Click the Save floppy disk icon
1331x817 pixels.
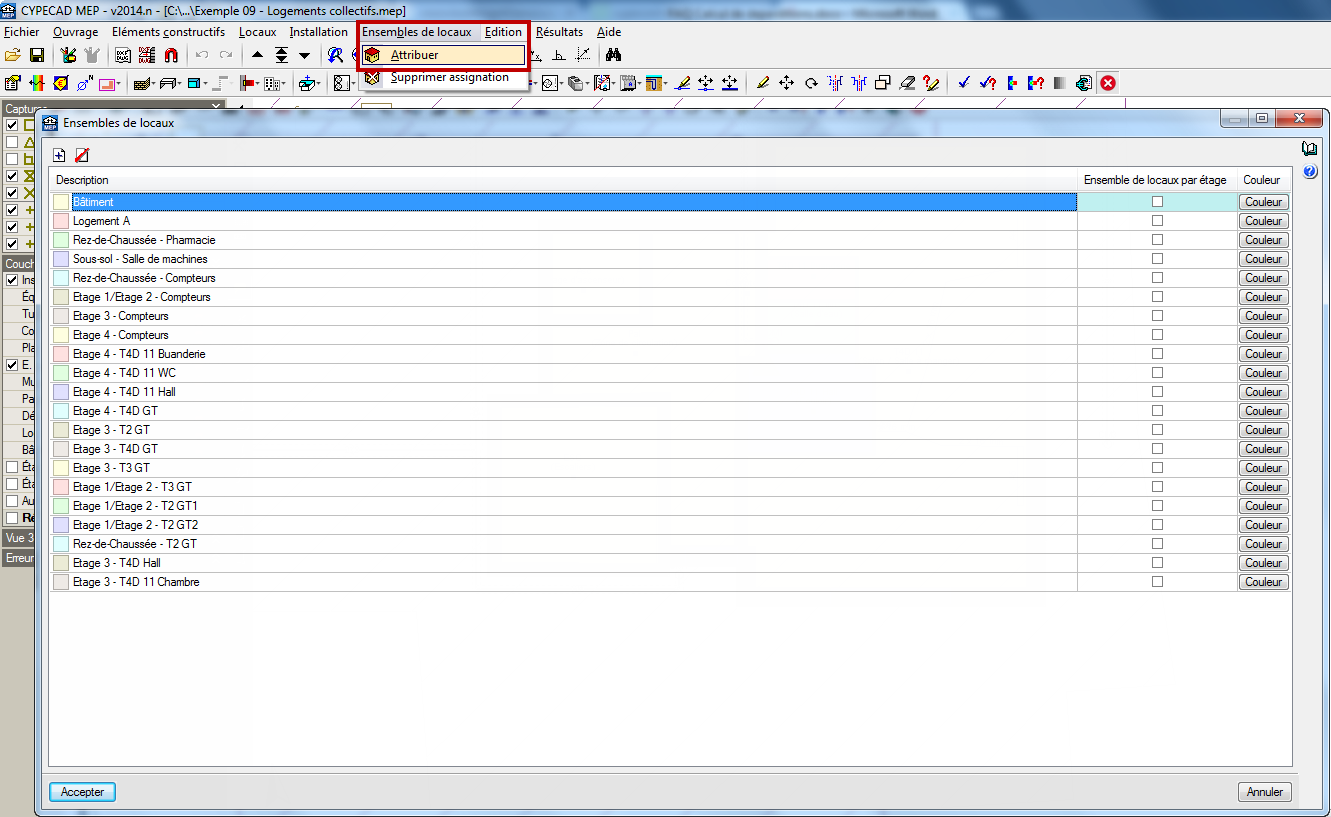click(x=37, y=55)
